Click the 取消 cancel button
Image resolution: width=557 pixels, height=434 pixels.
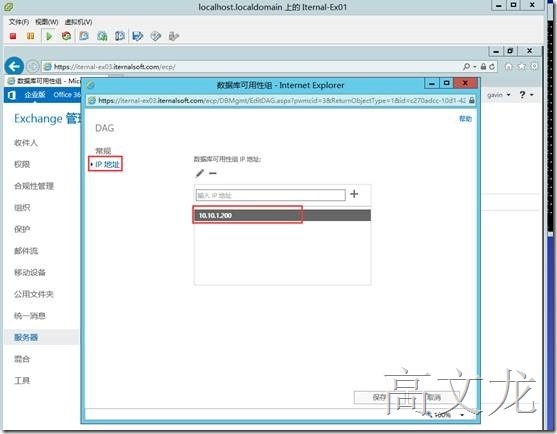point(434,397)
